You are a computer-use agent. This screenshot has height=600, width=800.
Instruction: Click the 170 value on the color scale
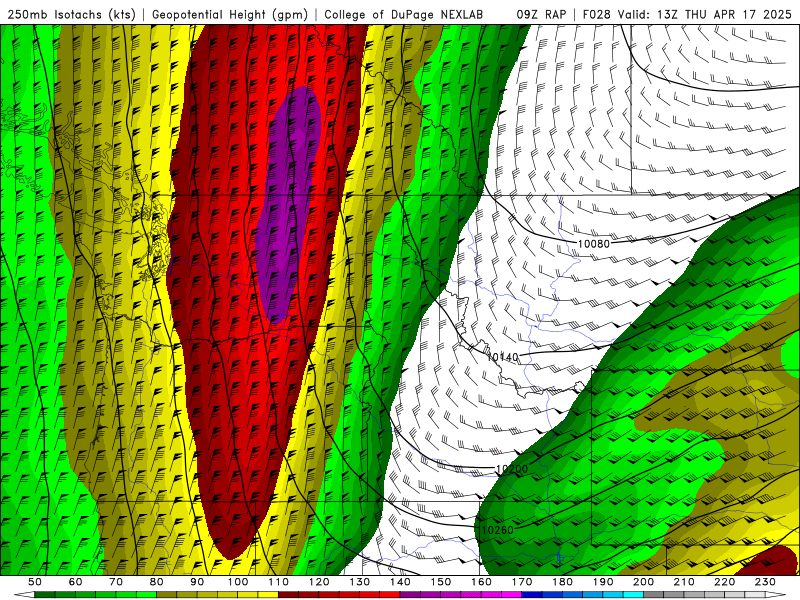(x=522, y=582)
